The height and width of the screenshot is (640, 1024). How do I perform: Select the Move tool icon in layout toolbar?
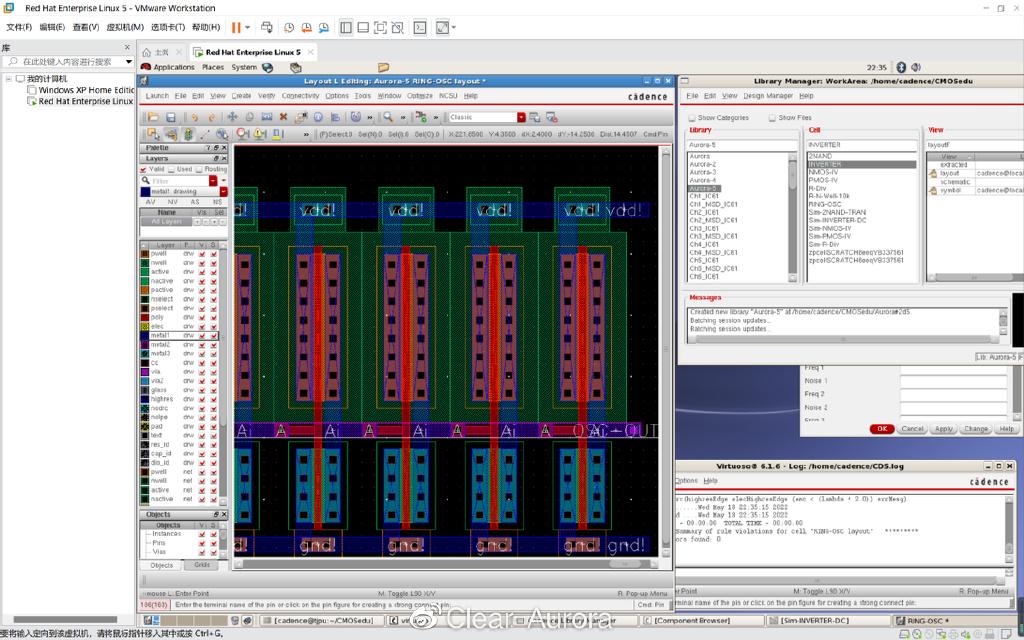click(232, 118)
